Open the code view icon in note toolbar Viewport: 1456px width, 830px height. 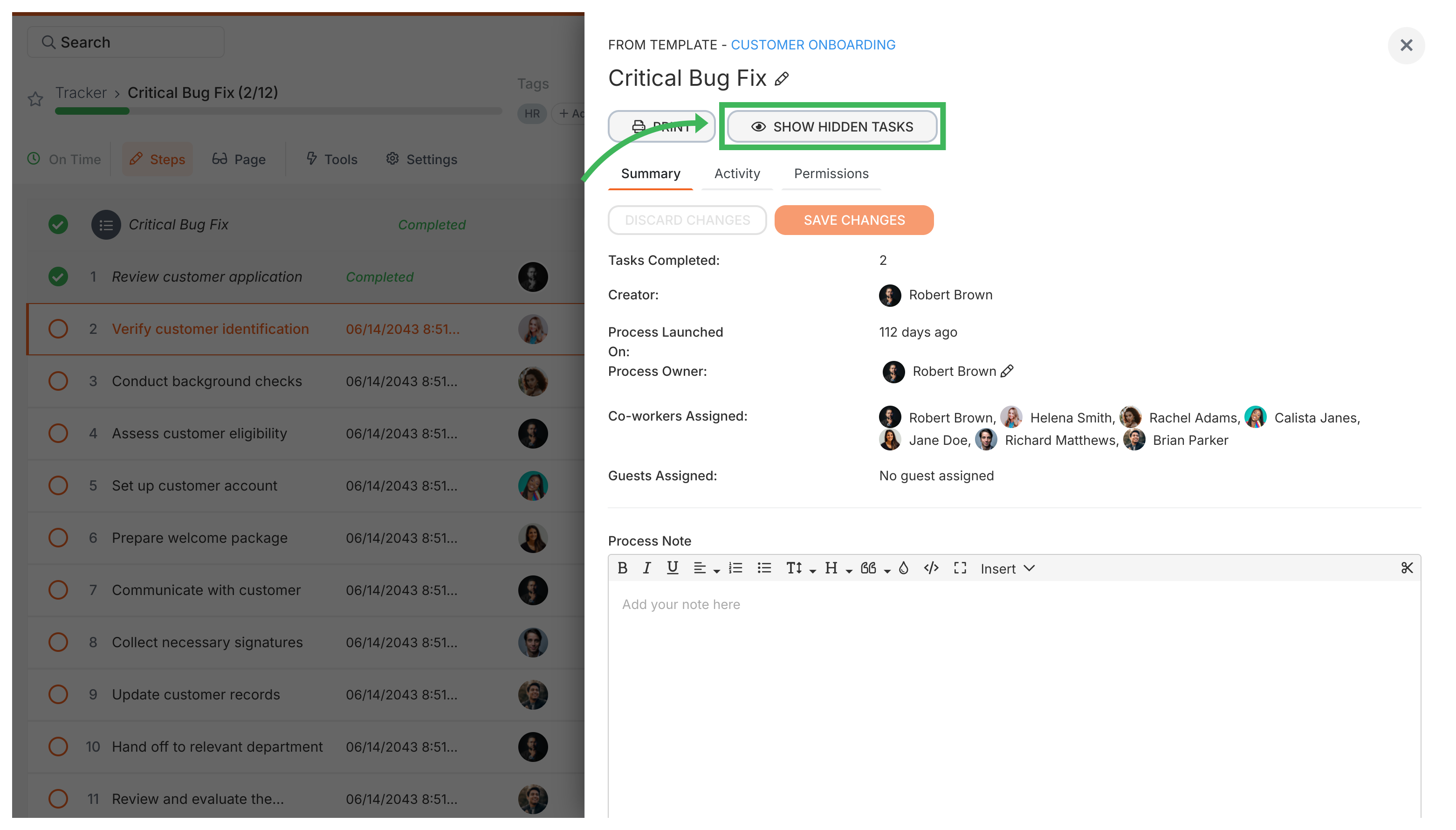(931, 568)
